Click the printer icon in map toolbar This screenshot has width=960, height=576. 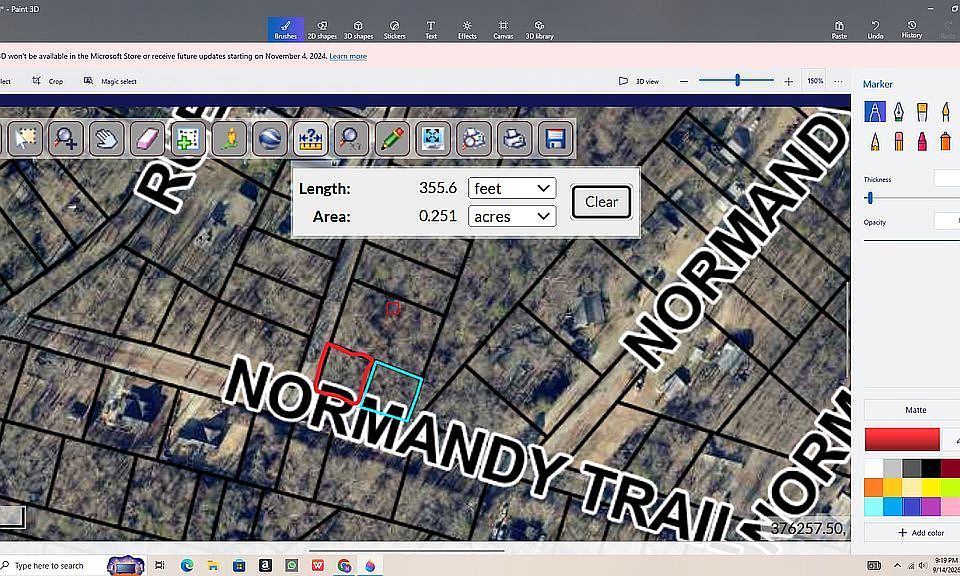[x=514, y=138]
